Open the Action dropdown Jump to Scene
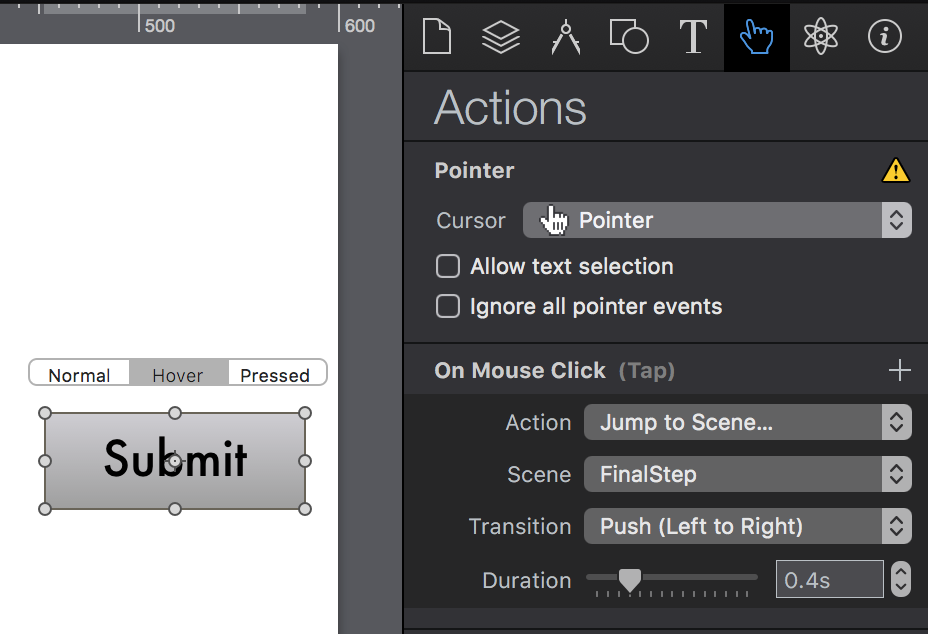 pos(747,423)
